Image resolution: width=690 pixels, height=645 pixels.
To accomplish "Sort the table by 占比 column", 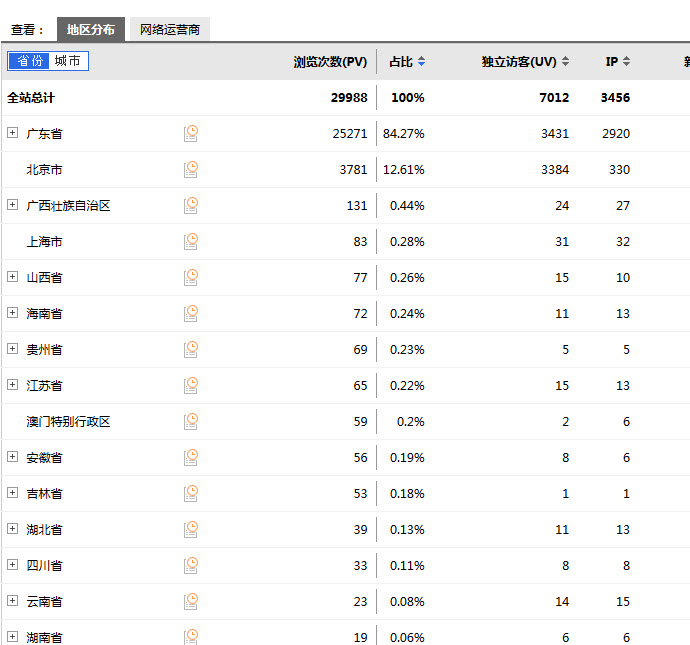I will tap(407, 62).
